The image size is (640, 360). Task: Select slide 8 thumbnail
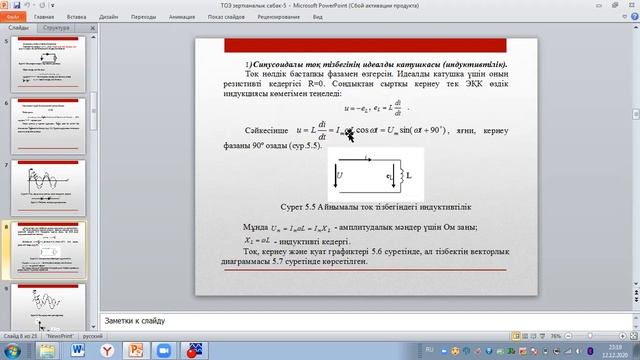pyautogui.click(x=48, y=250)
